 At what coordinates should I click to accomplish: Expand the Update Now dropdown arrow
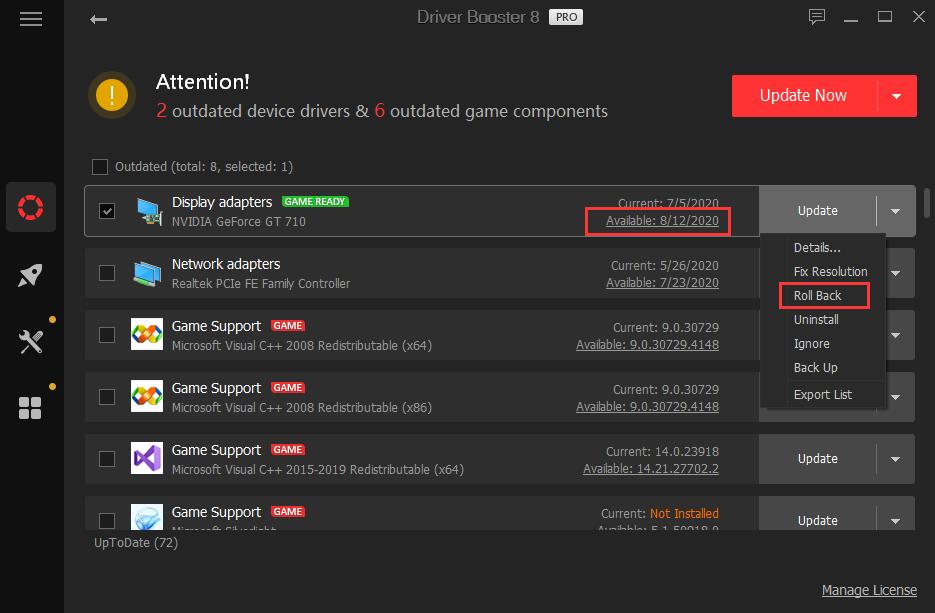pos(896,96)
